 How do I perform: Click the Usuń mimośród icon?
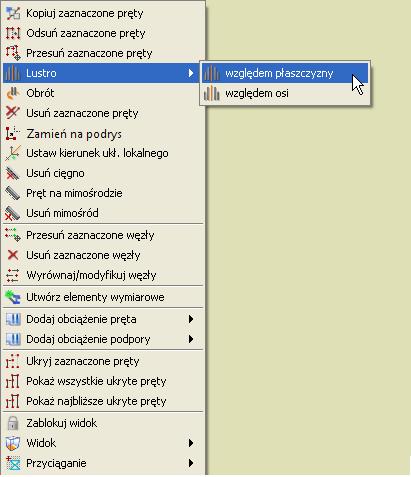13,213
